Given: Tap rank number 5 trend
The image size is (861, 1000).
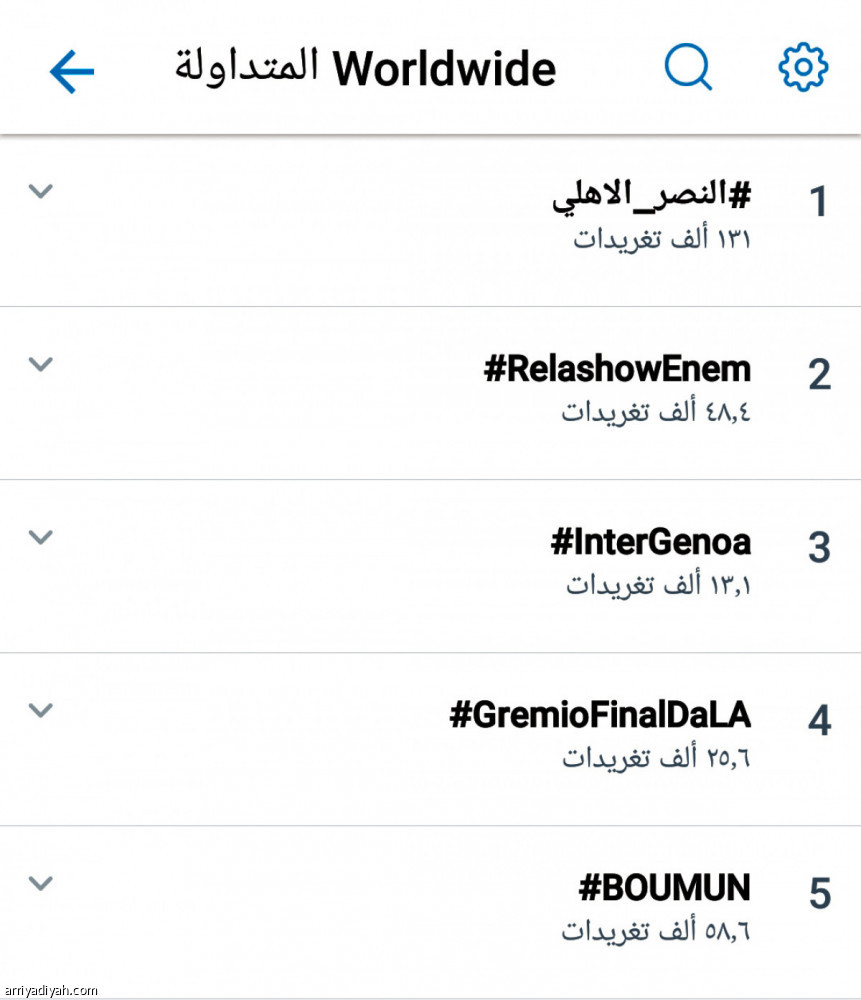Looking at the screenshot, I should click(819, 895).
